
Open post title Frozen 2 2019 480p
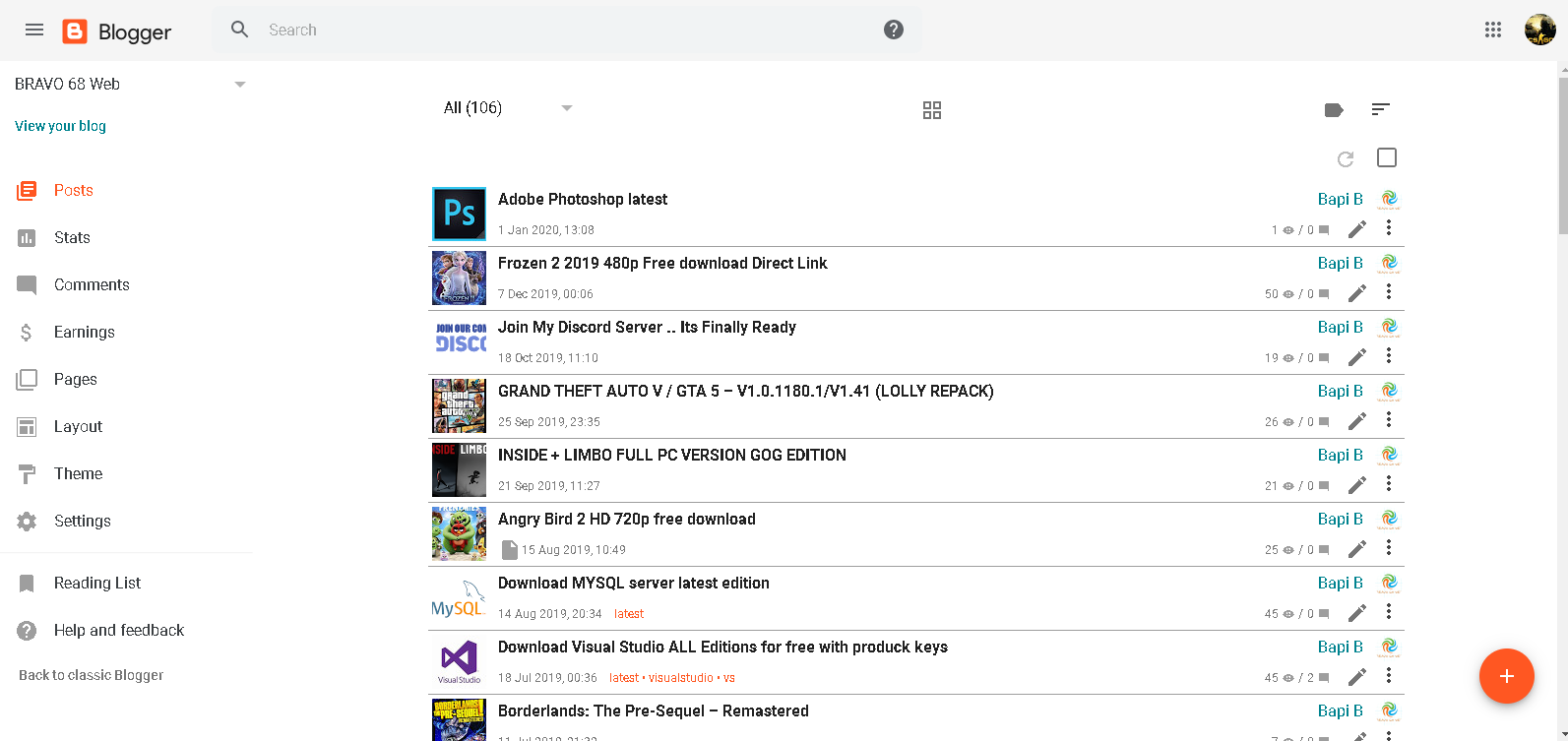662,263
